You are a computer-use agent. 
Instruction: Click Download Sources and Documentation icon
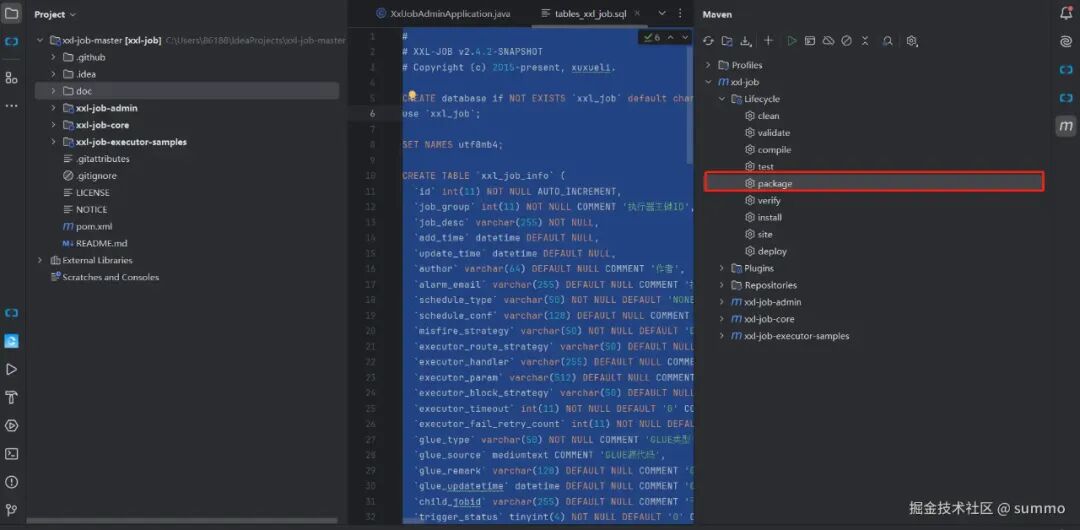[745, 41]
